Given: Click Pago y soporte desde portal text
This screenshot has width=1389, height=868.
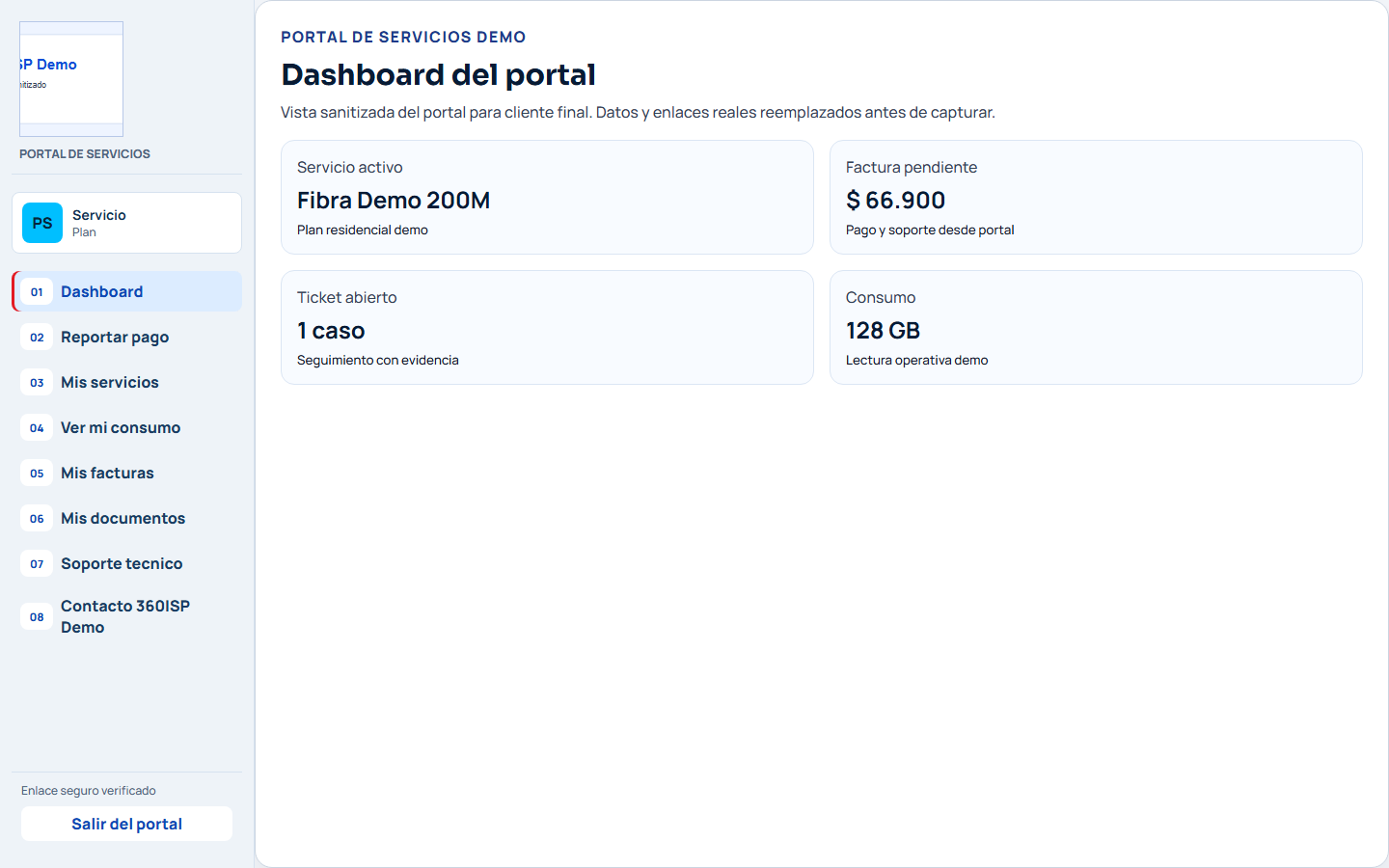Looking at the screenshot, I should (930, 230).
